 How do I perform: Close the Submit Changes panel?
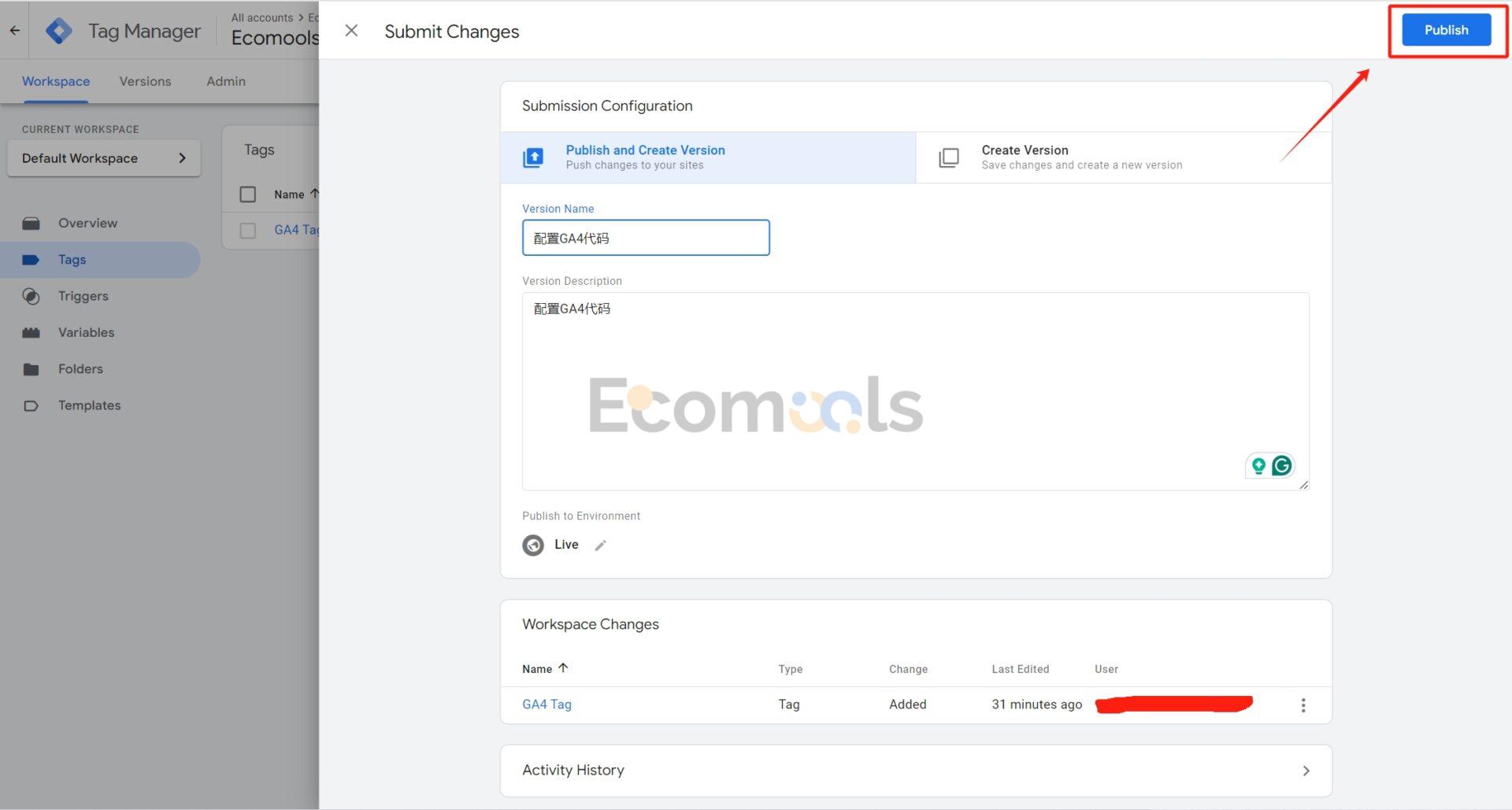[x=351, y=31]
